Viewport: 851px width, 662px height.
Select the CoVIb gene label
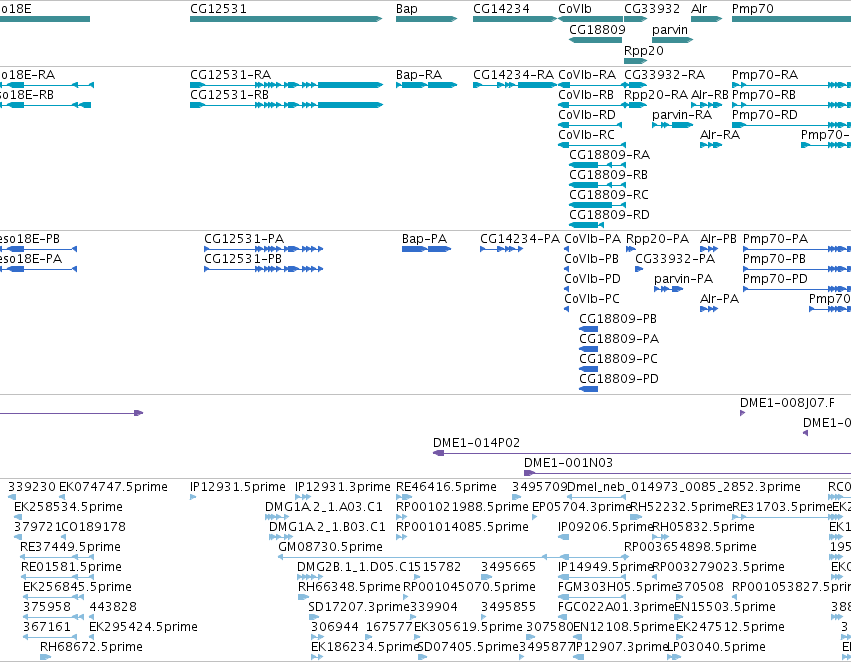coord(575,9)
